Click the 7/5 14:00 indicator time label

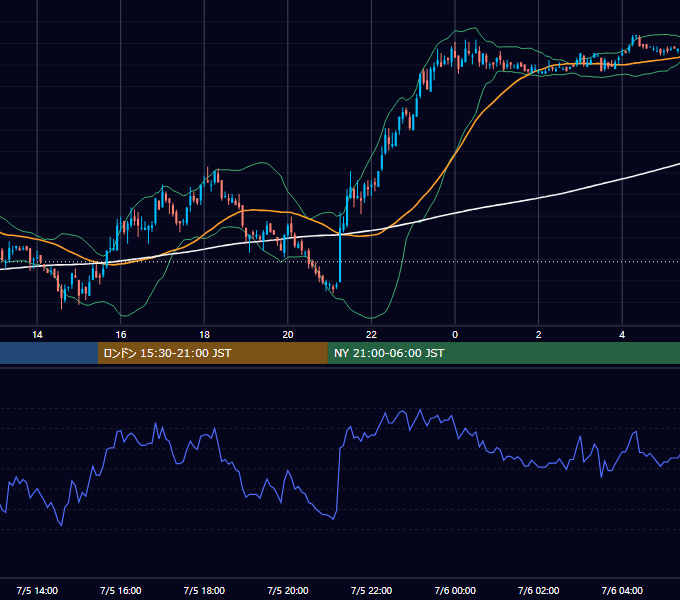coord(37,590)
